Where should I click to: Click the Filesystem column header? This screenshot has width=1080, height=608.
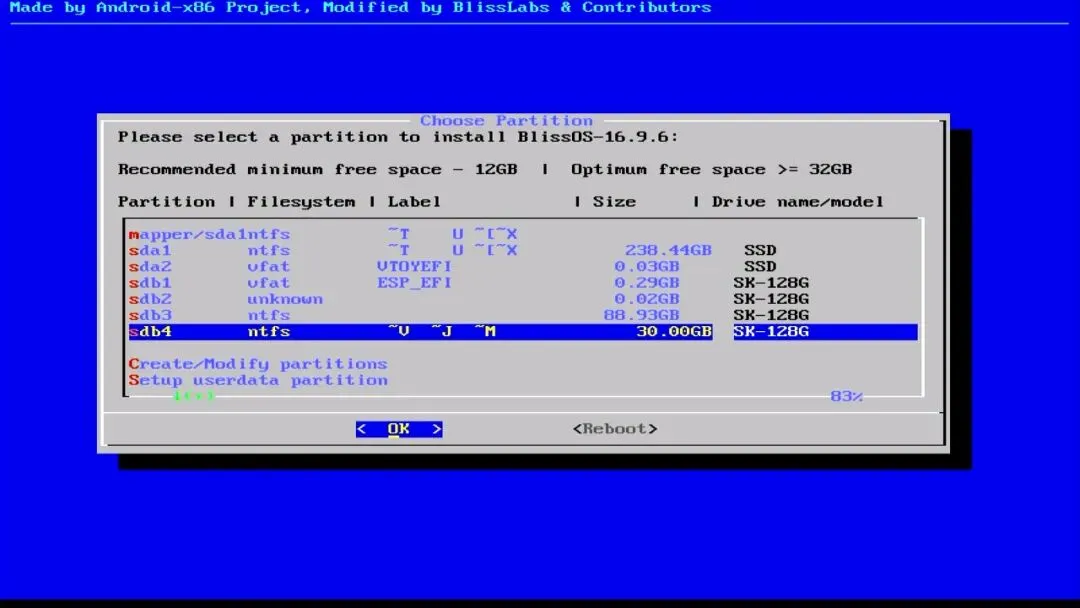[301, 202]
